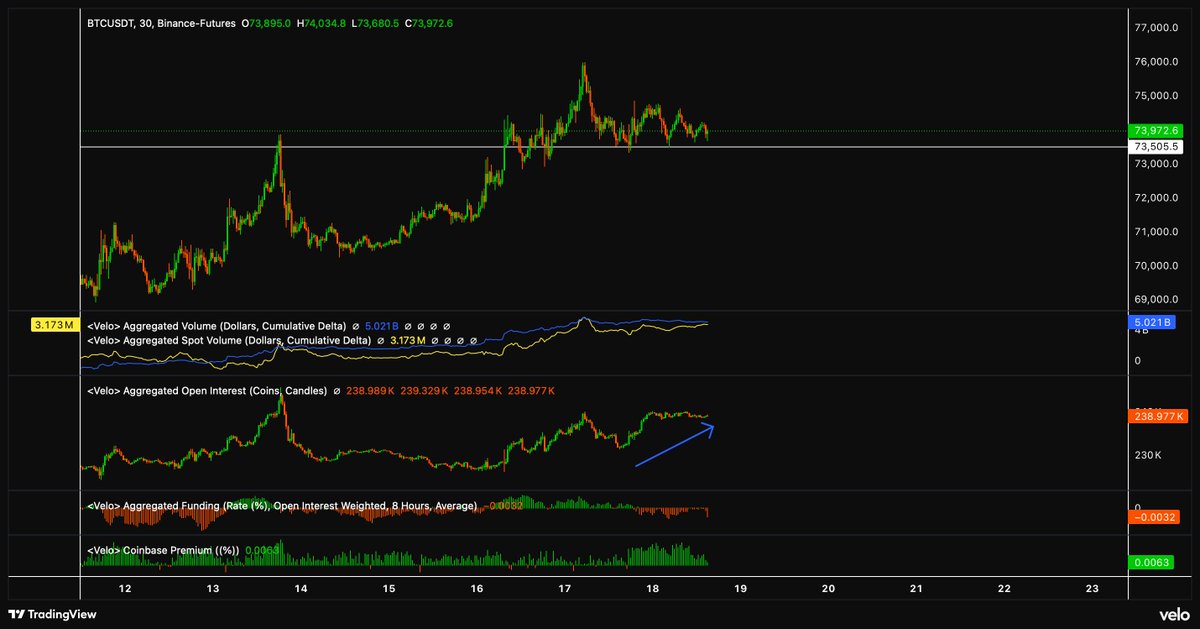Open settings for Aggregated Spot Volume indicator
This screenshot has height=629, width=1200.
click(x=450, y=340)
